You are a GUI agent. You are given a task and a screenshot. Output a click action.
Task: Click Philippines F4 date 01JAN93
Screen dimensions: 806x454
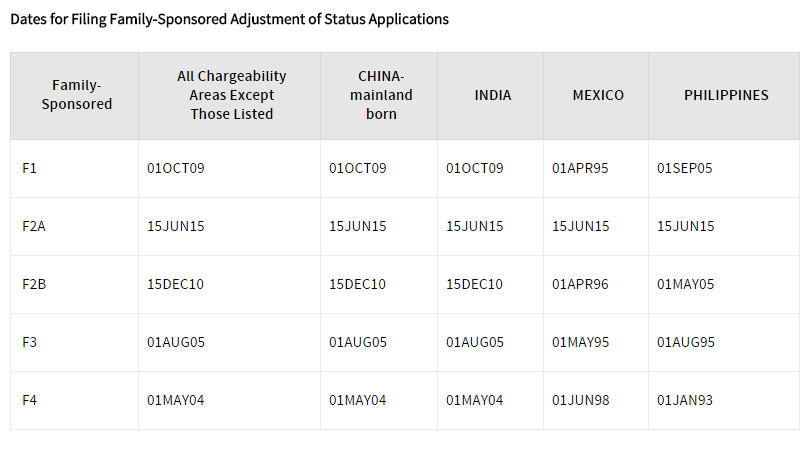685,401
